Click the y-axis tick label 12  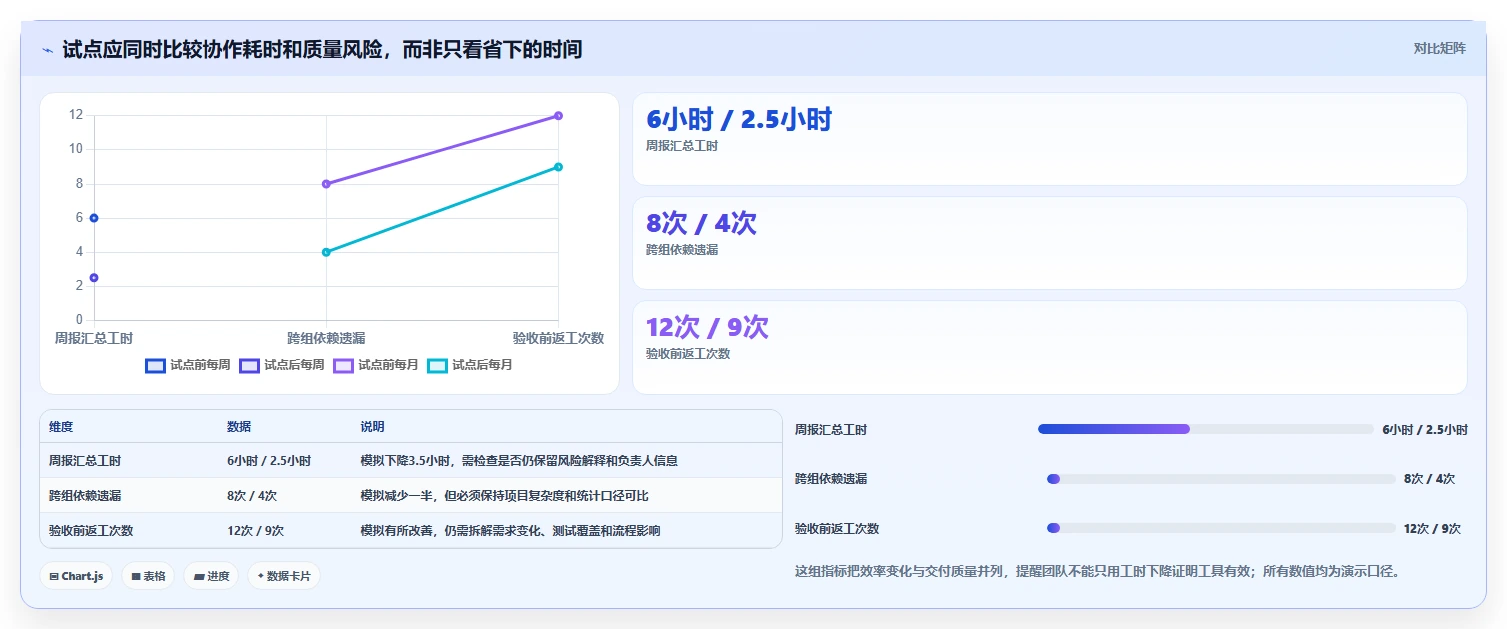[76, 115]
